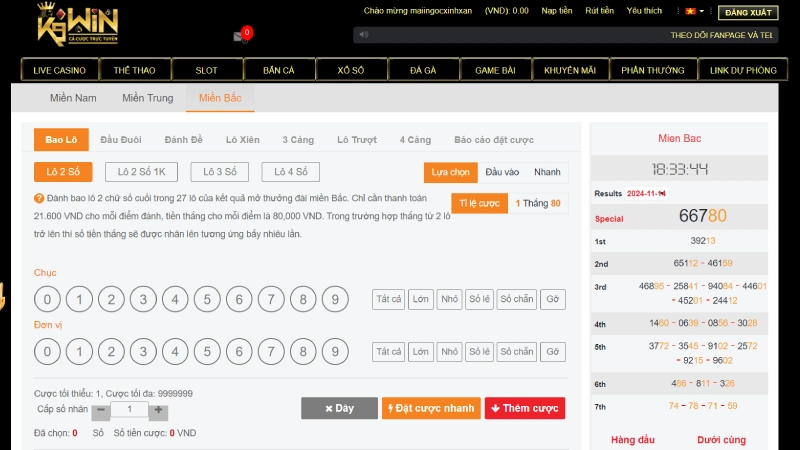Switch to the Miền Trung tab
The image size is (800, 450).
147,98
